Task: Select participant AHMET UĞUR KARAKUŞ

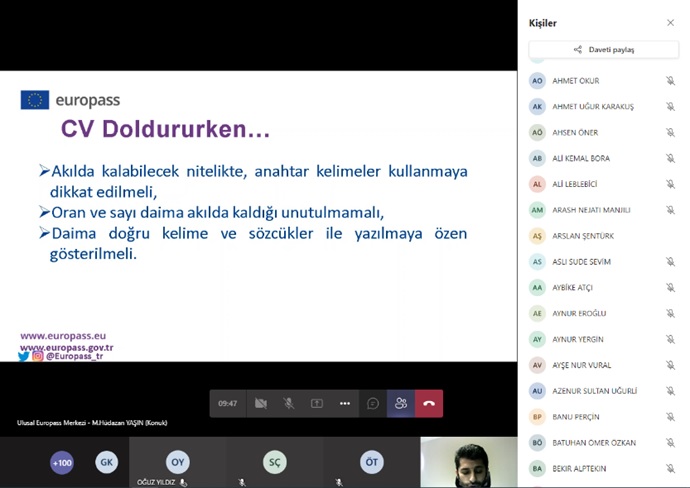Action: tap(602, 106)
